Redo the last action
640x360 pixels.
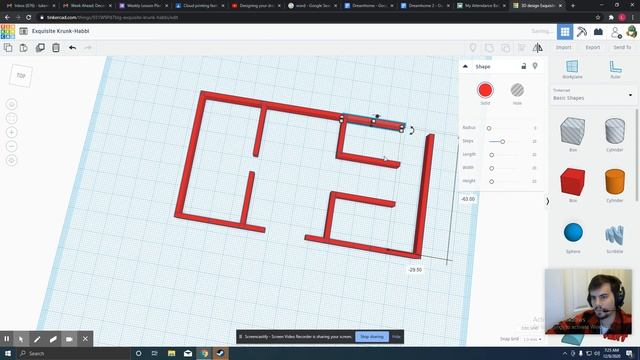(x=88, y=48)
